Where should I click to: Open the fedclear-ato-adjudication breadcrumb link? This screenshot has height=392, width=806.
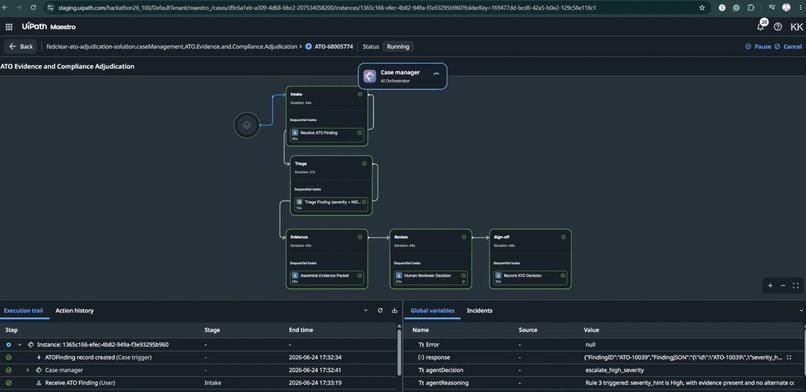tap(172, 46)
